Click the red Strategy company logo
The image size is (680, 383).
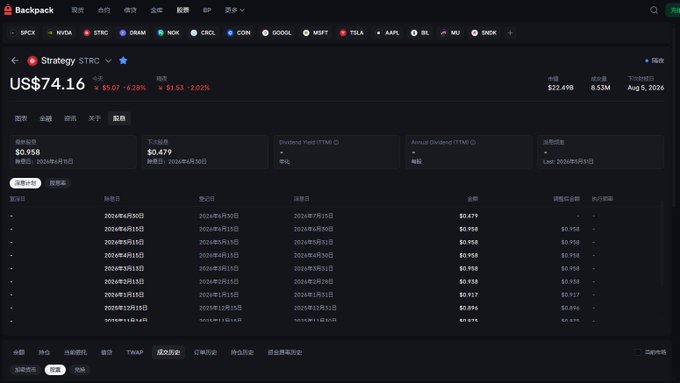(x=32, y=61)
